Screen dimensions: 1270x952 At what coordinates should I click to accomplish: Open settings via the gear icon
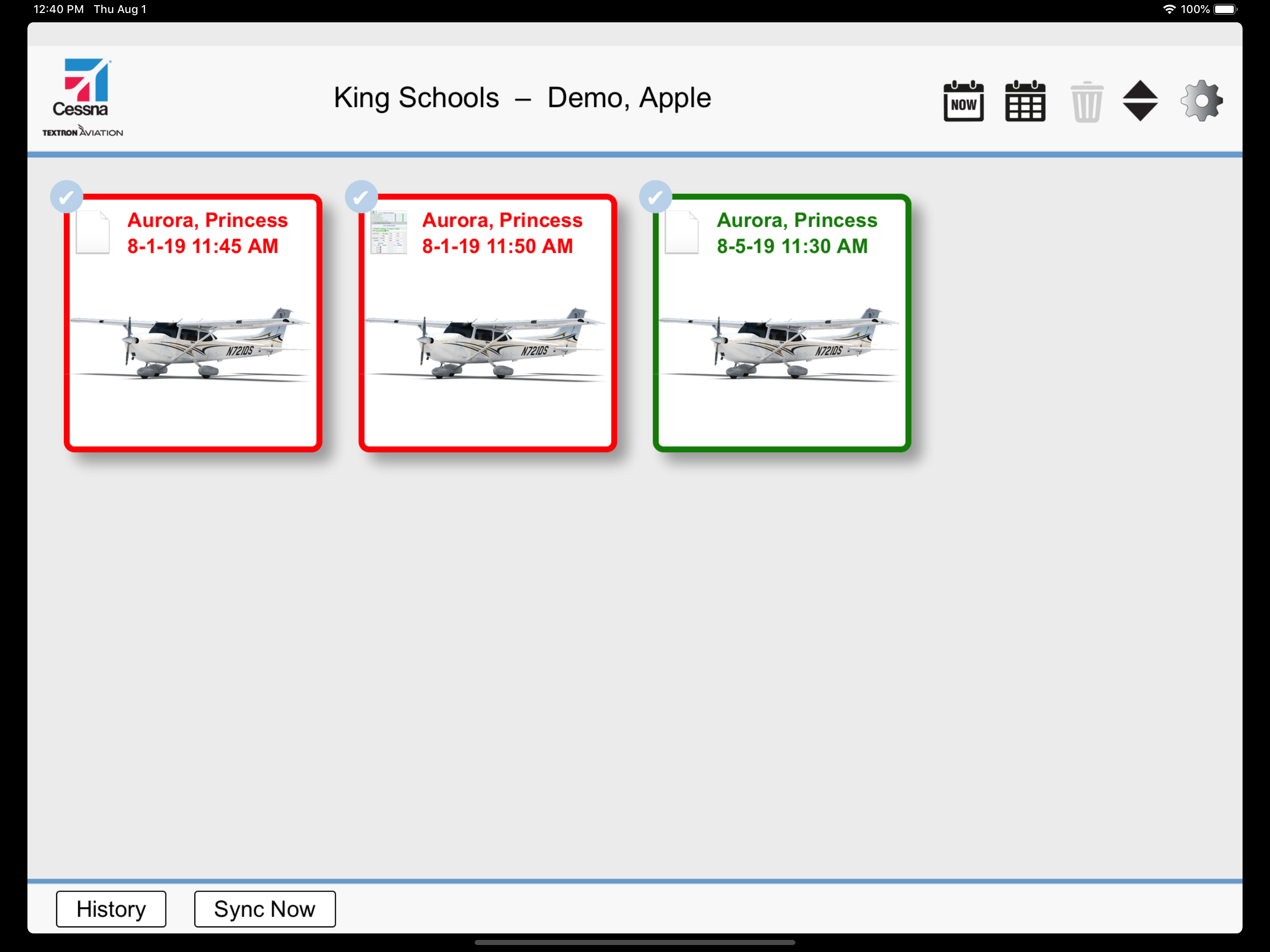click(x=1201, y=101)
